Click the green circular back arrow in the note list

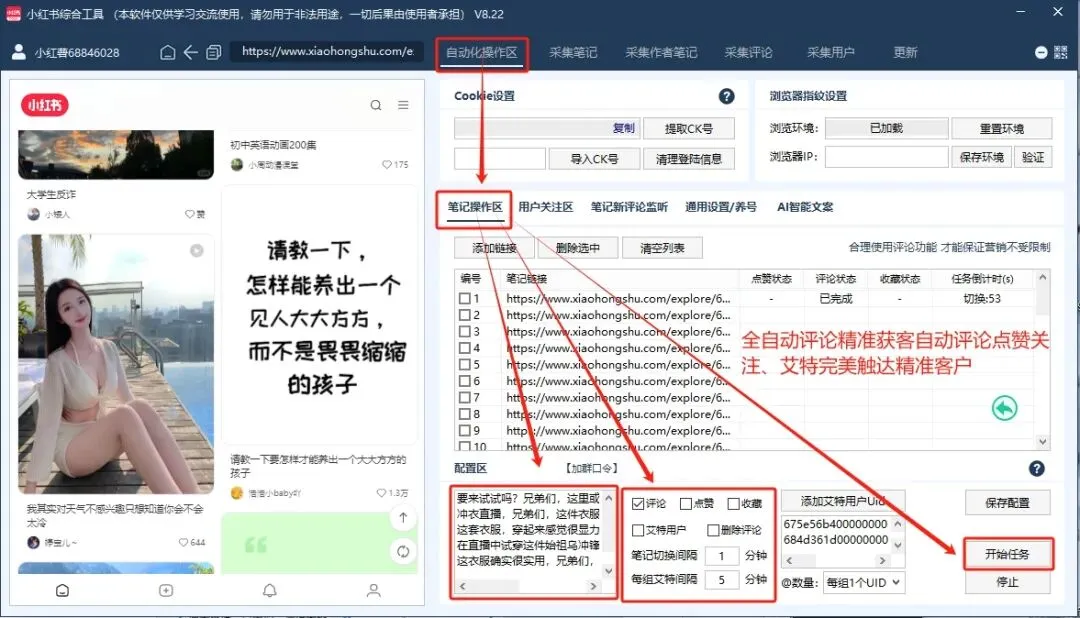(1004, 408)
